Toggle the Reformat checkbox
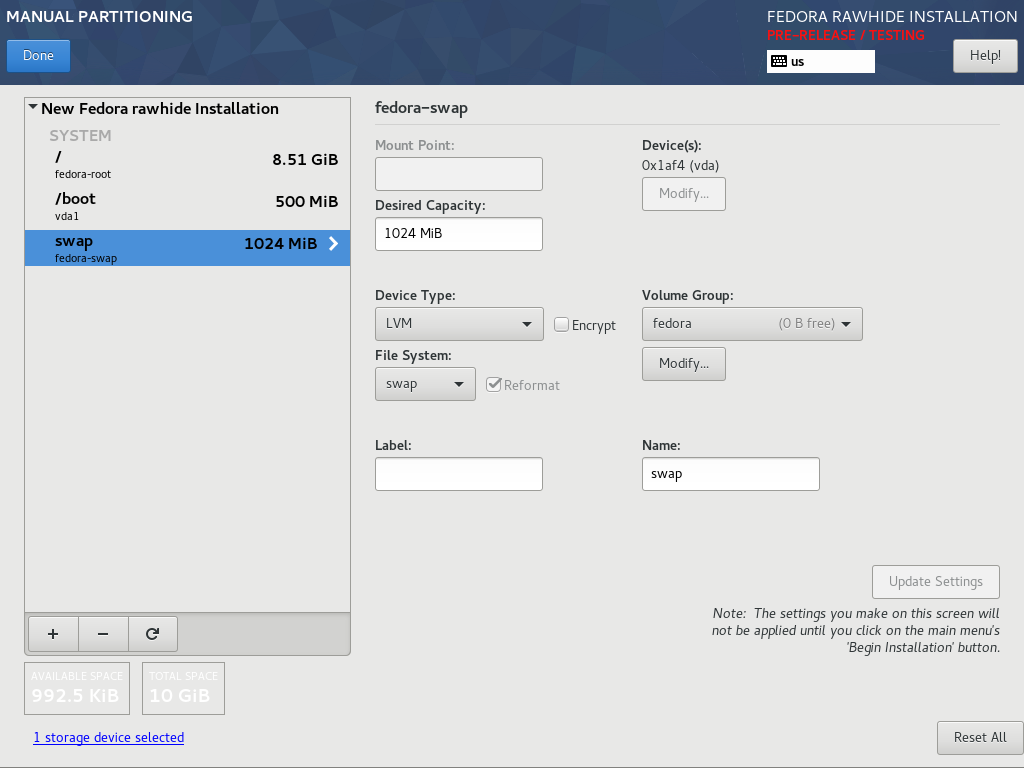 coord(494,385)
